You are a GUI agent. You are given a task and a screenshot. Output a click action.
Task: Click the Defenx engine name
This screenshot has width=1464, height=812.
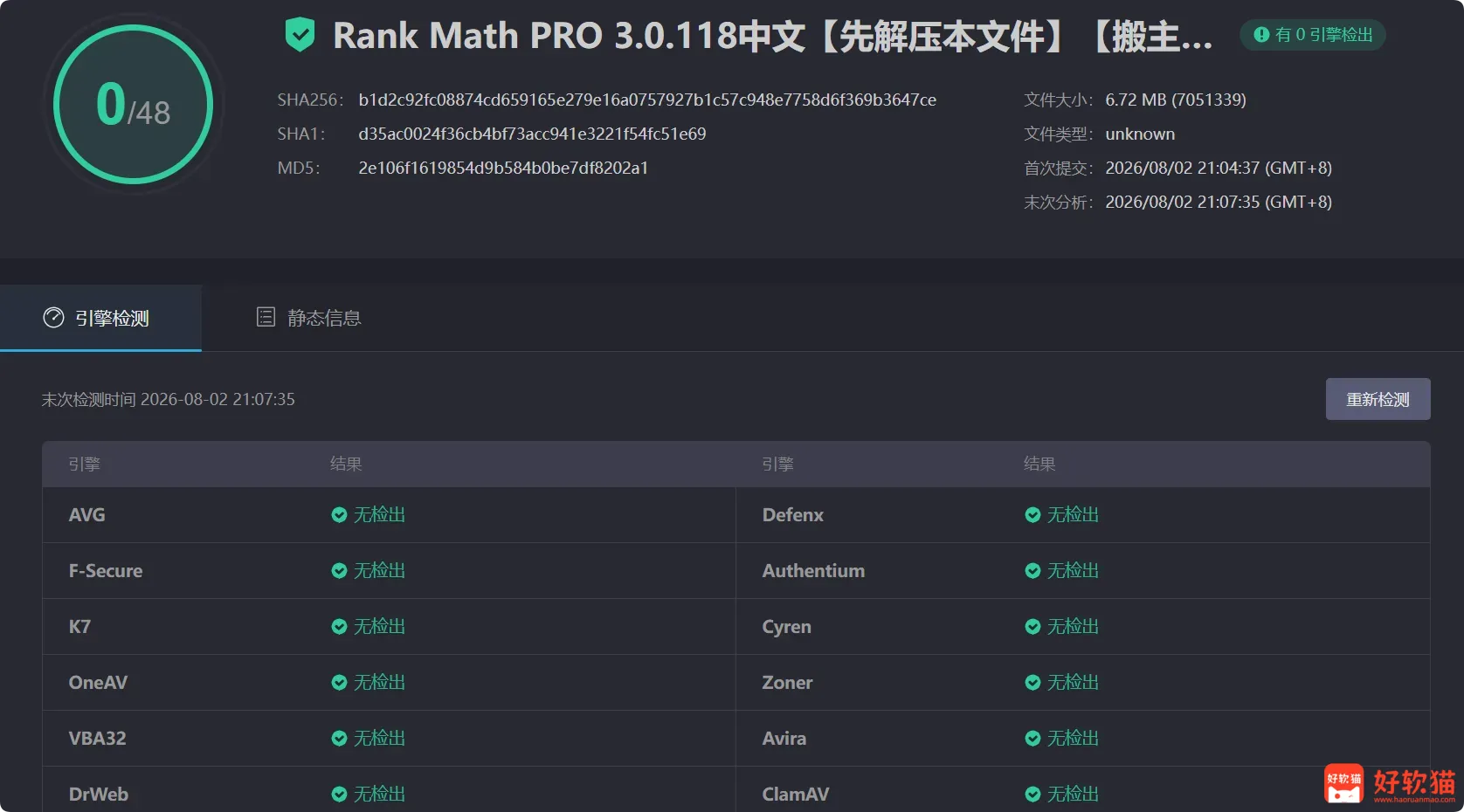(x=793, y=515)
